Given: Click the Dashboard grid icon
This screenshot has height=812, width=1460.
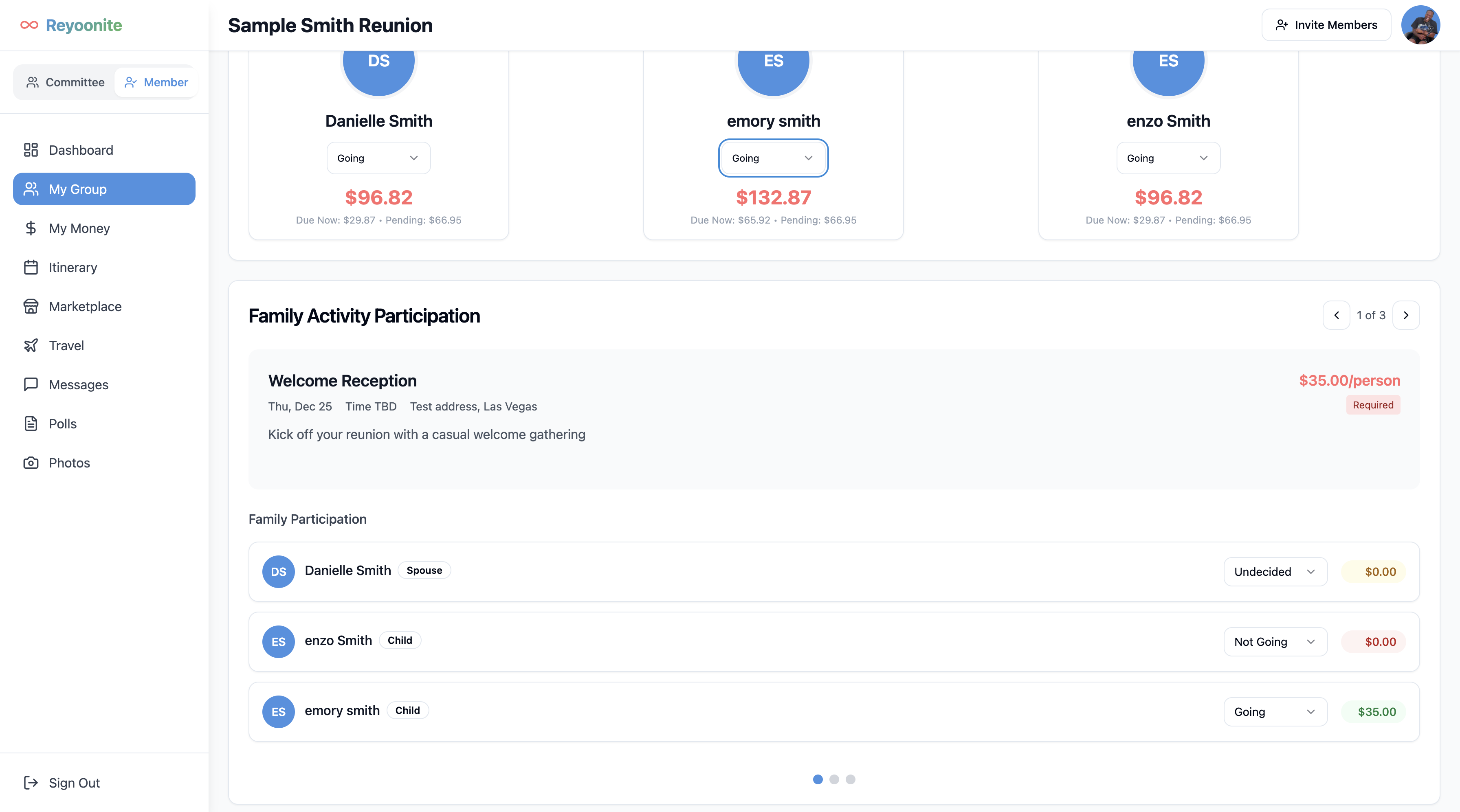Looking at the screenshot, I should [31, 150].
